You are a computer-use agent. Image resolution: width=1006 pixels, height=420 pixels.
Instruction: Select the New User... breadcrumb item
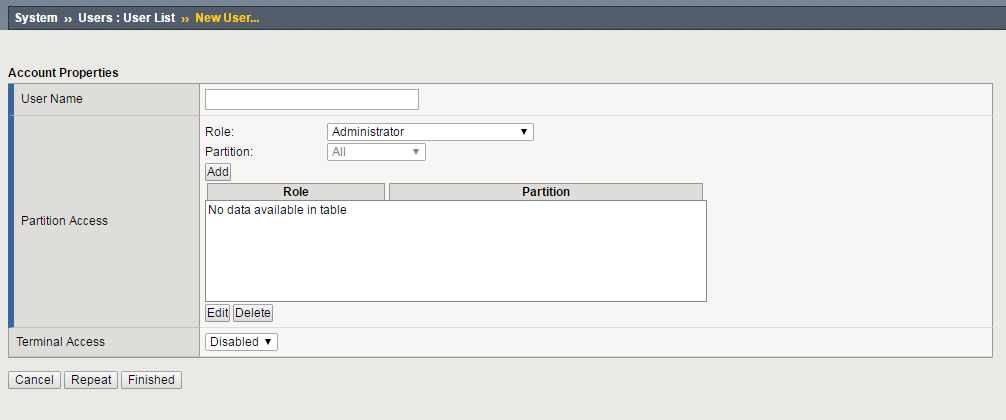[x=227, y=18]
